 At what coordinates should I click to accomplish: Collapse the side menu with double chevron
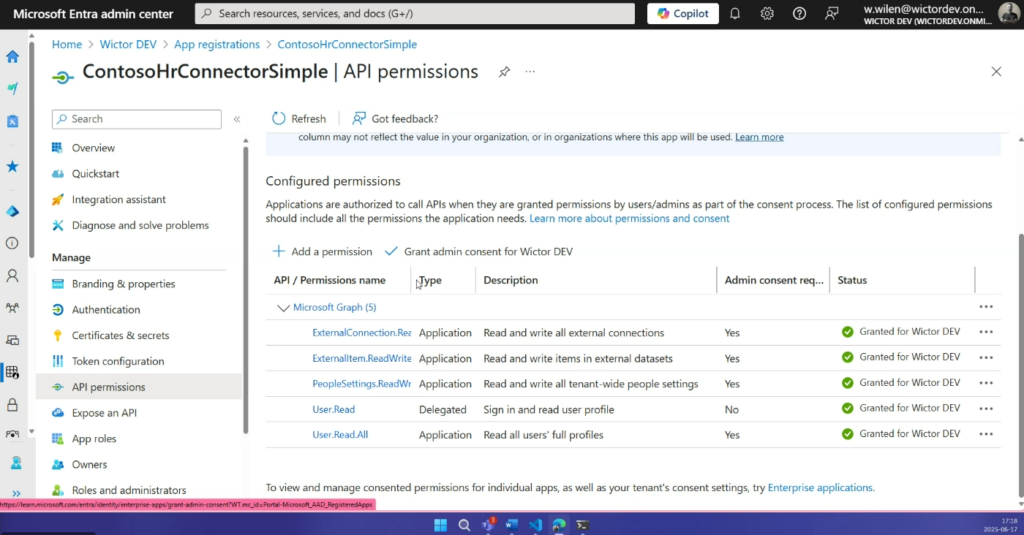tap(237, 119)
